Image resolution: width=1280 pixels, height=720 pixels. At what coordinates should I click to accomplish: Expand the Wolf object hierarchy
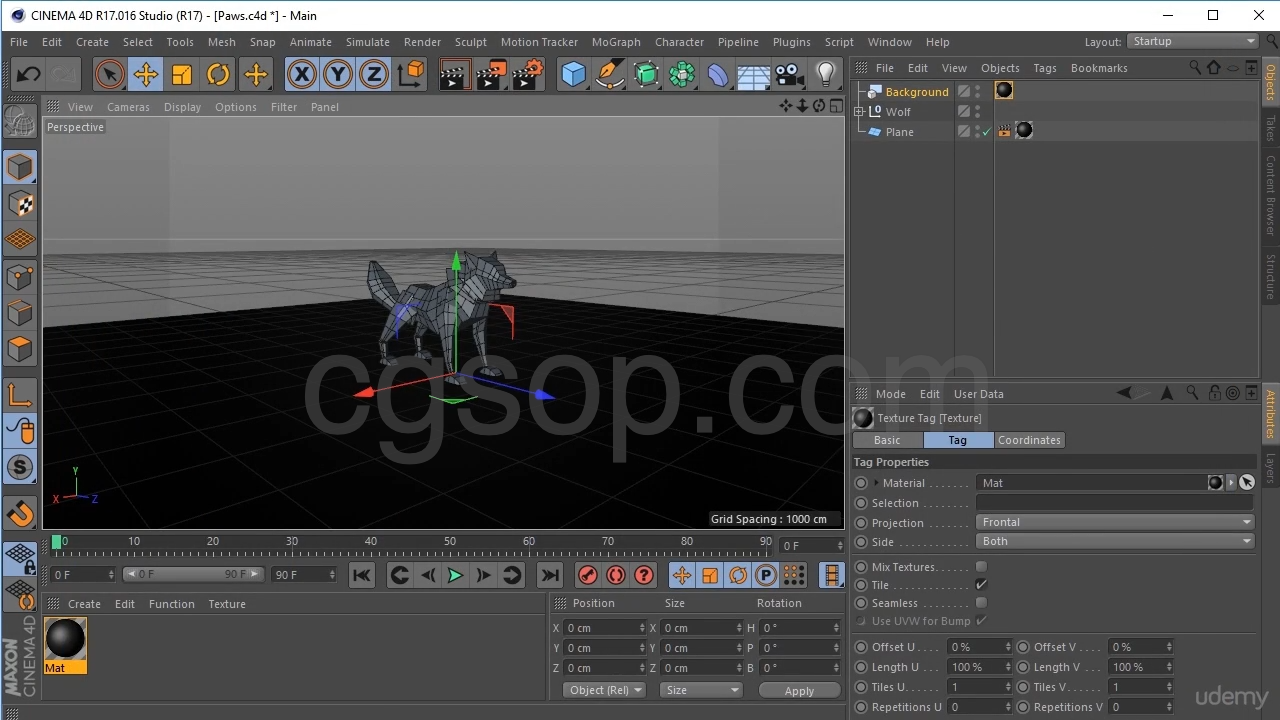click(858, 111)
